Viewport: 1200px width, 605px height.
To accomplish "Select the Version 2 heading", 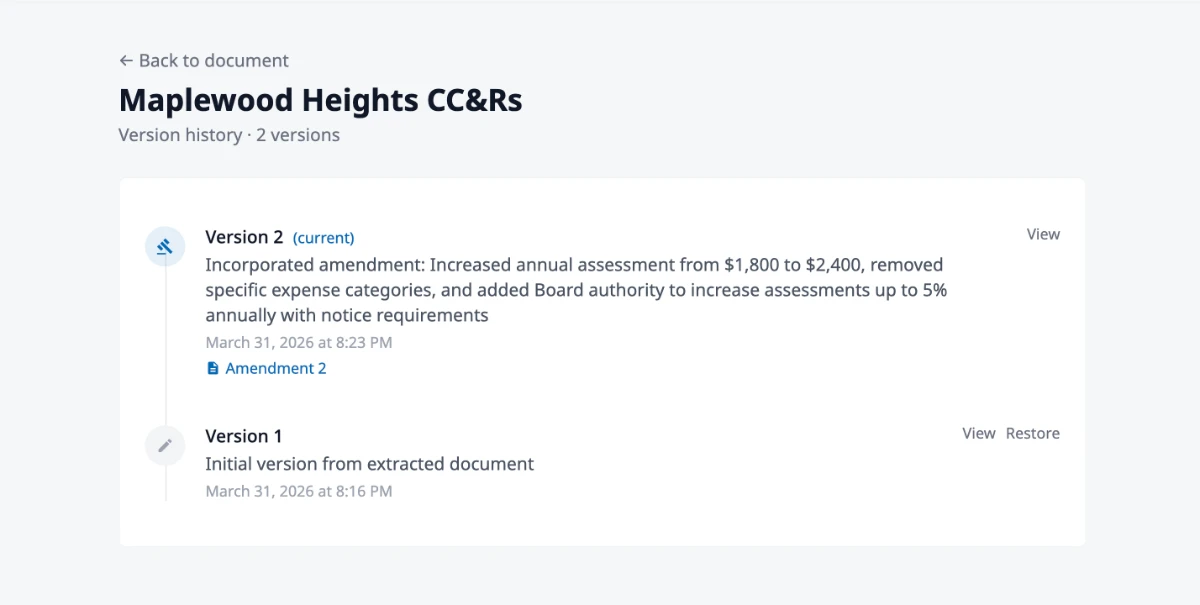I will click(x=244, y=237).
